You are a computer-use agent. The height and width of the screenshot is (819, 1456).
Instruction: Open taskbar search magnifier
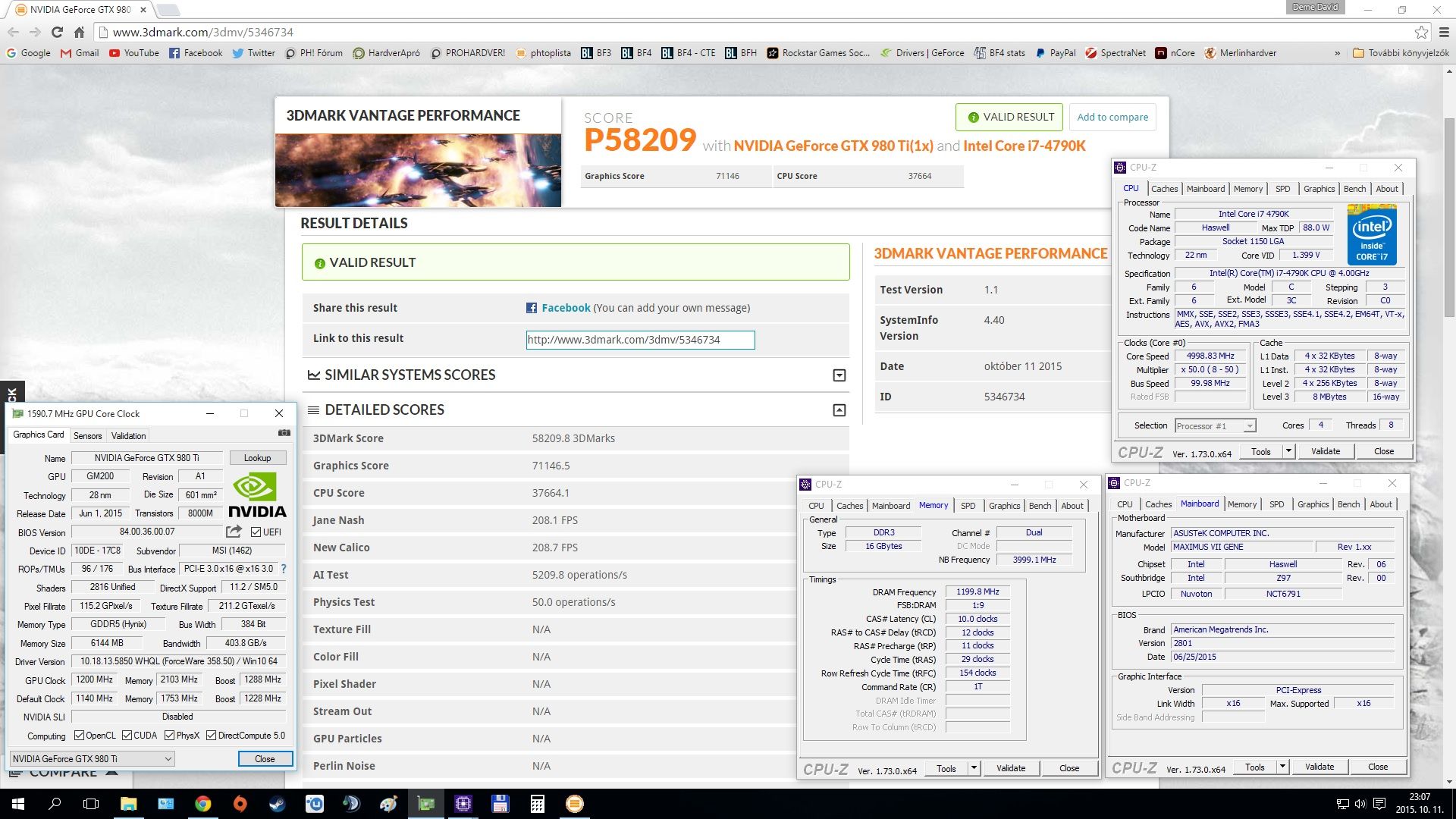tap(55, 804)
